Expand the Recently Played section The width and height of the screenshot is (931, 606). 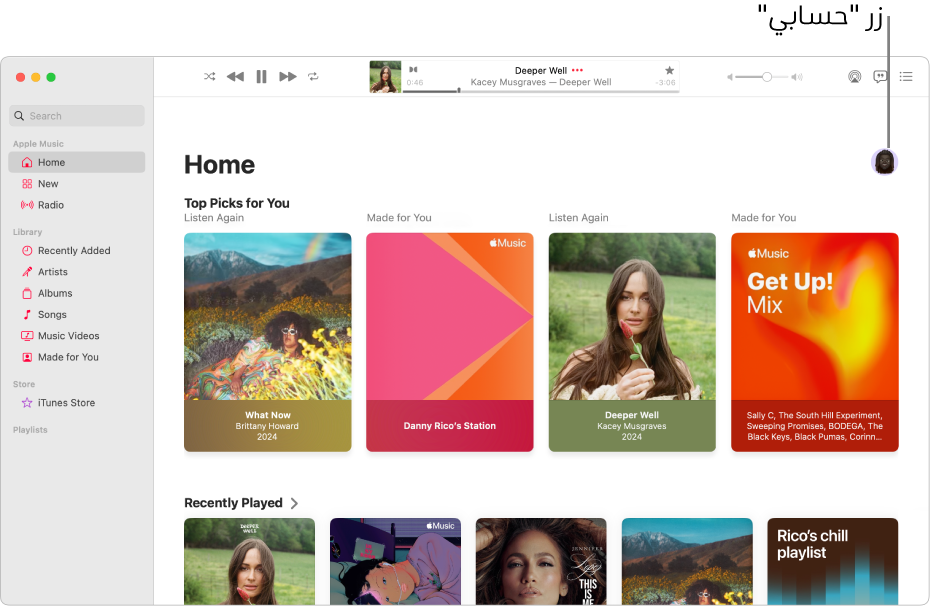pos(294,503)
